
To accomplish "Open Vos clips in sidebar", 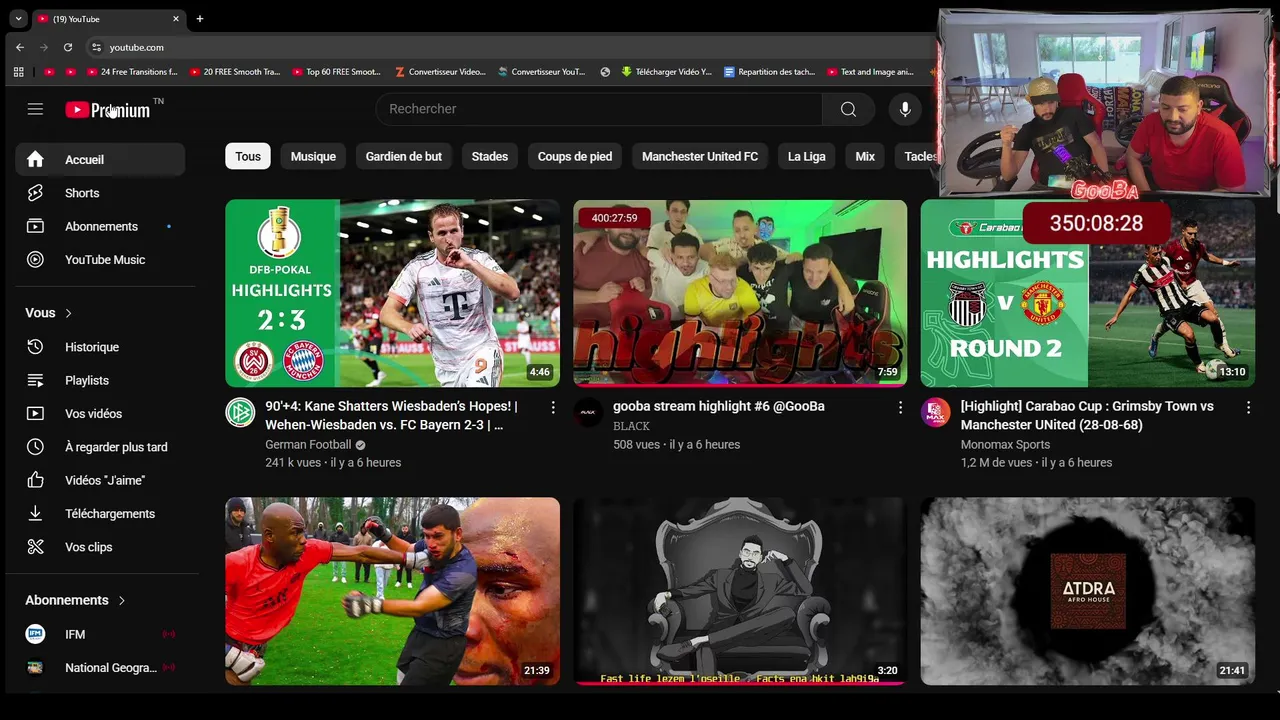I will 100,547.
